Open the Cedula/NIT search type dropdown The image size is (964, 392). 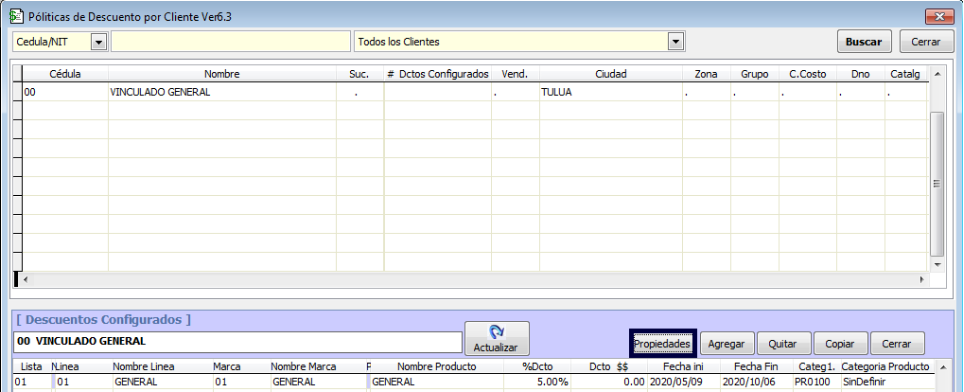click(98, 42)
